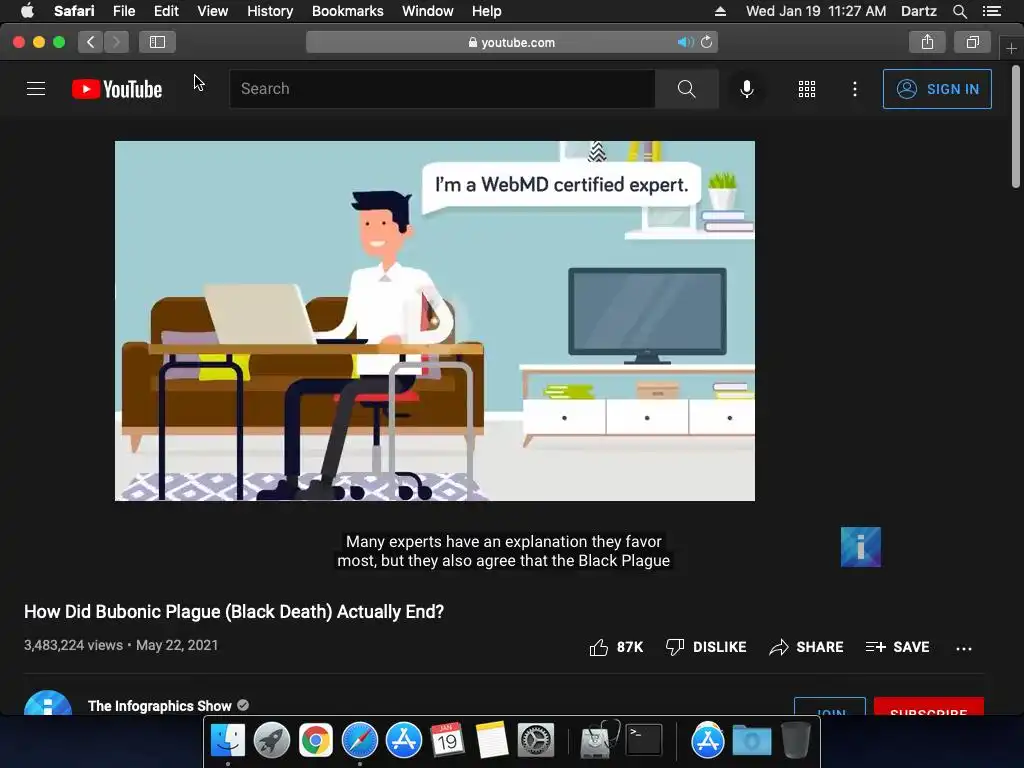Open the File menu
1024x768 pixels.
click(x=123, y=11)
